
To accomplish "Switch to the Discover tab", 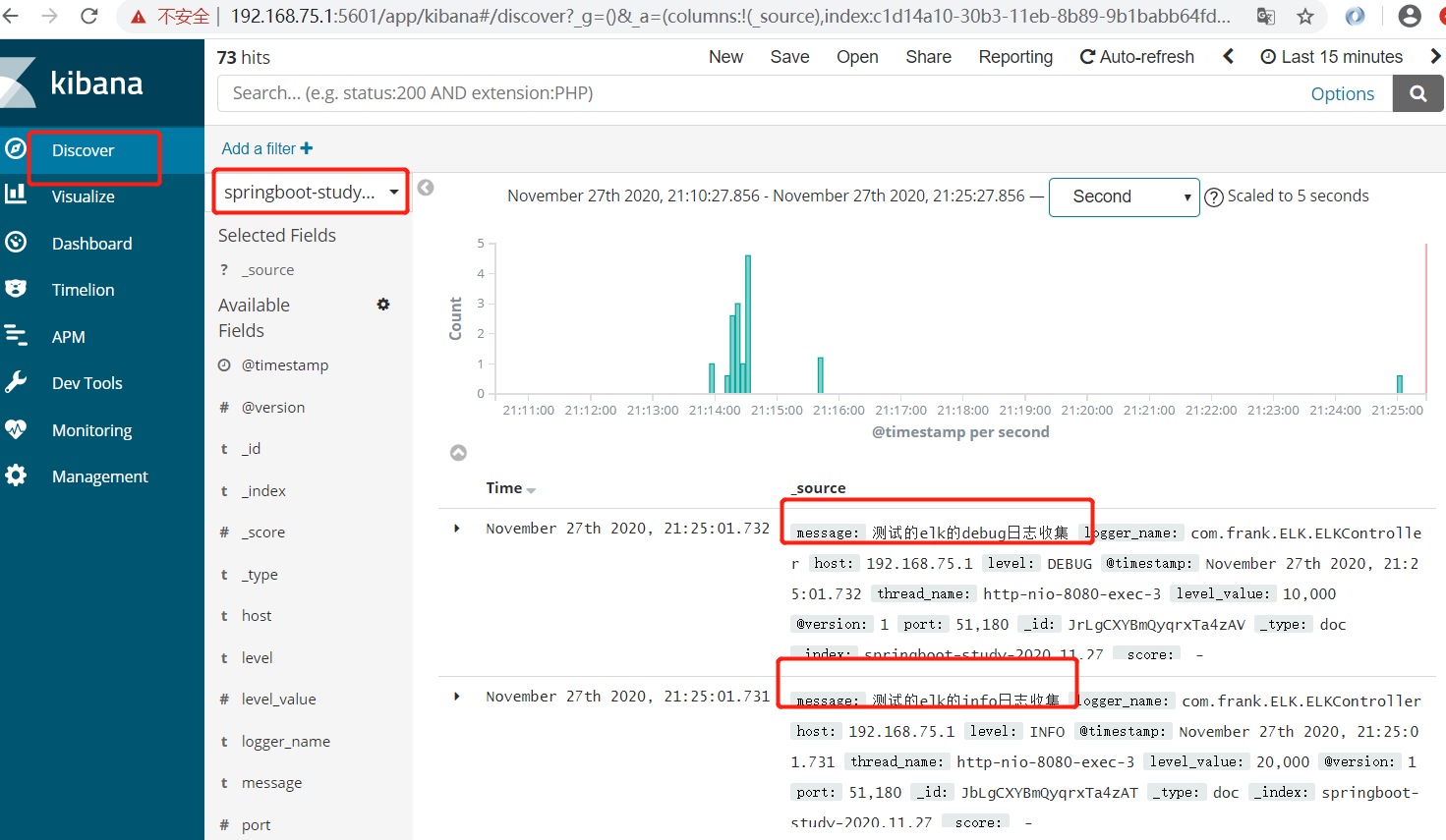I will coord(82,149).
